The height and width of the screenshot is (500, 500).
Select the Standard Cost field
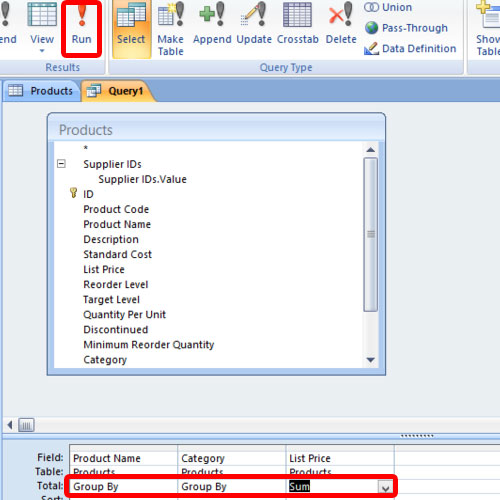(117, 254)
